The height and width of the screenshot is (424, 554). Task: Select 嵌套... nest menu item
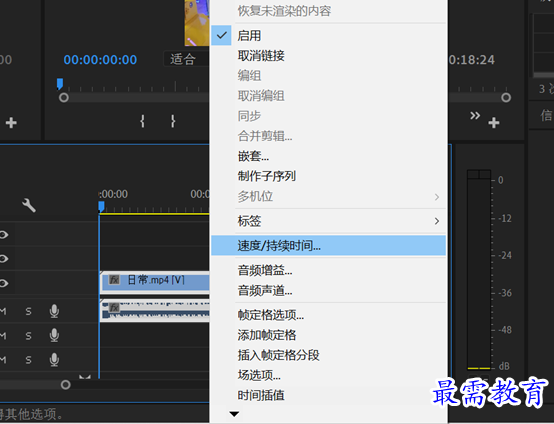[x=329, y=156]
